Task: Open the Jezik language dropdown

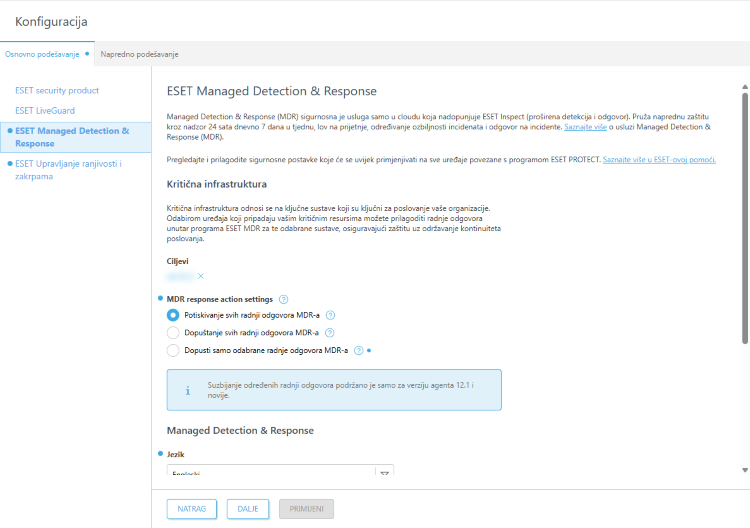Action: 384,473
